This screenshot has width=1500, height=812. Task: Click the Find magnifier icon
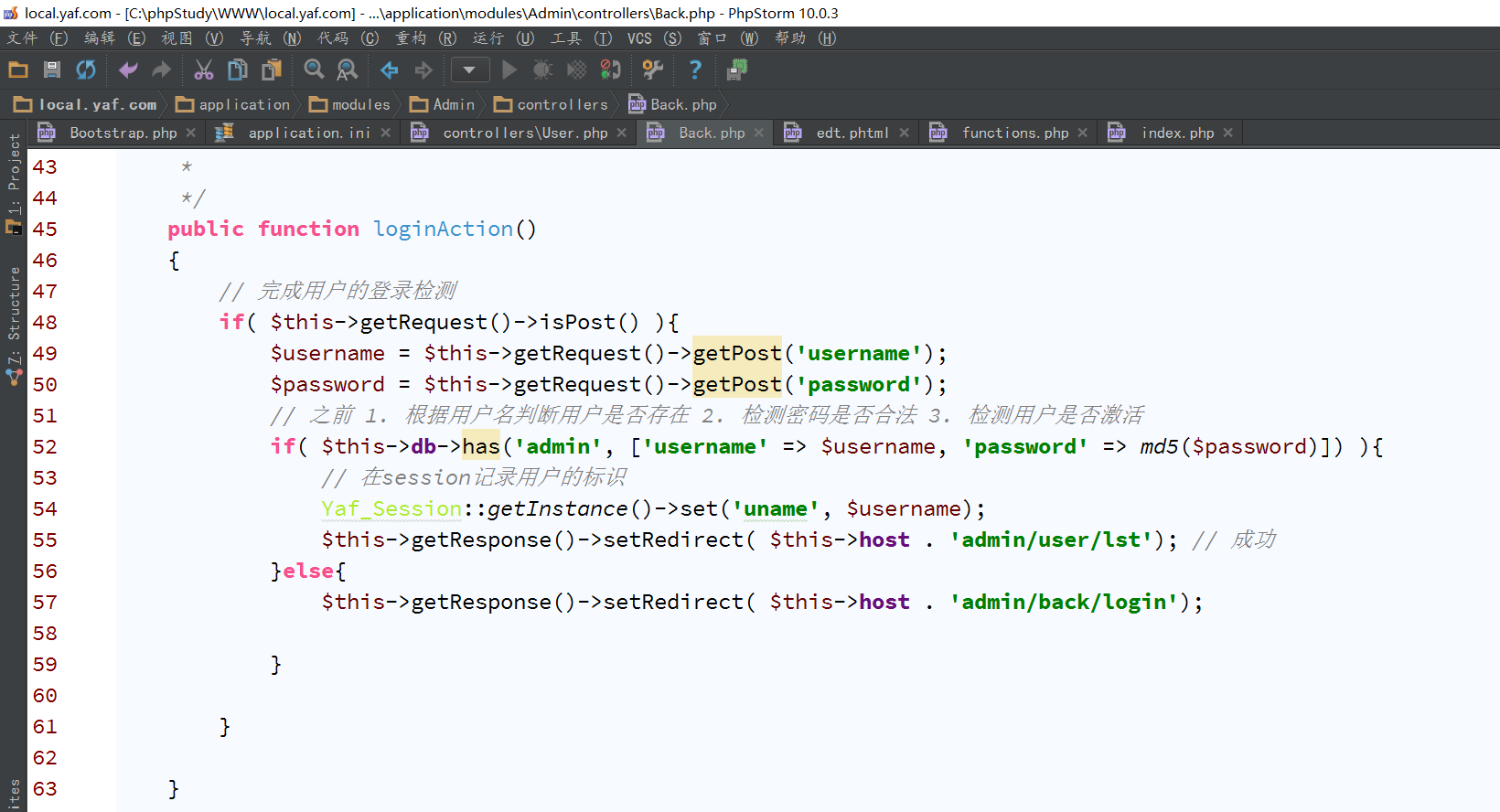[314, 69]
